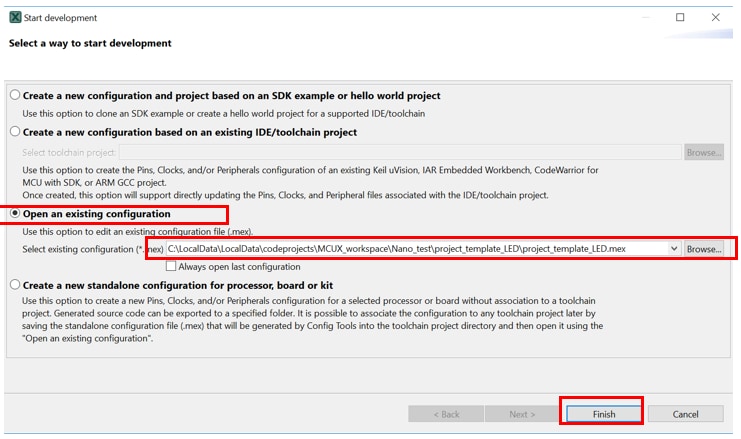Close the Start development dialog
The height and width of the screenshot is (439, 741).
point(716,17)
